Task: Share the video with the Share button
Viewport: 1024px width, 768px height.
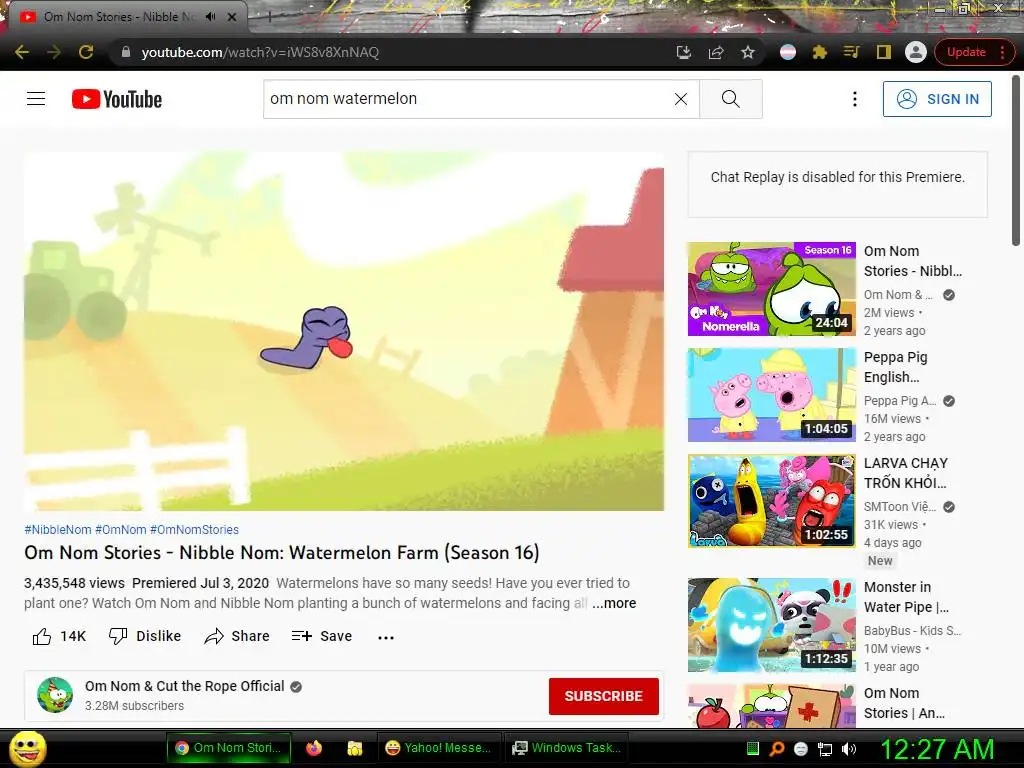Action: [x=236, y=636]
